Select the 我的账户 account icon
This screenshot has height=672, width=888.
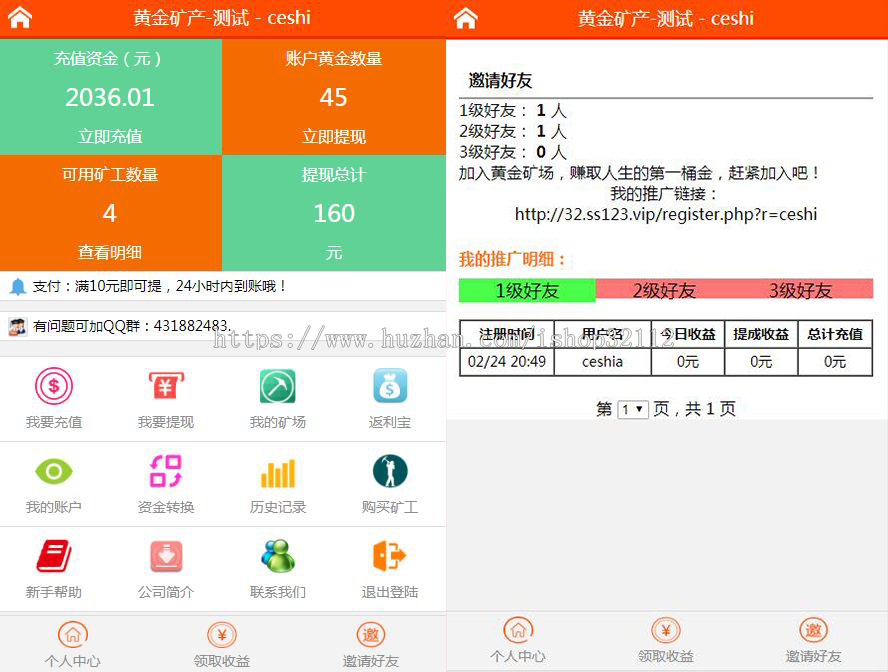click(x=53, y=470)
